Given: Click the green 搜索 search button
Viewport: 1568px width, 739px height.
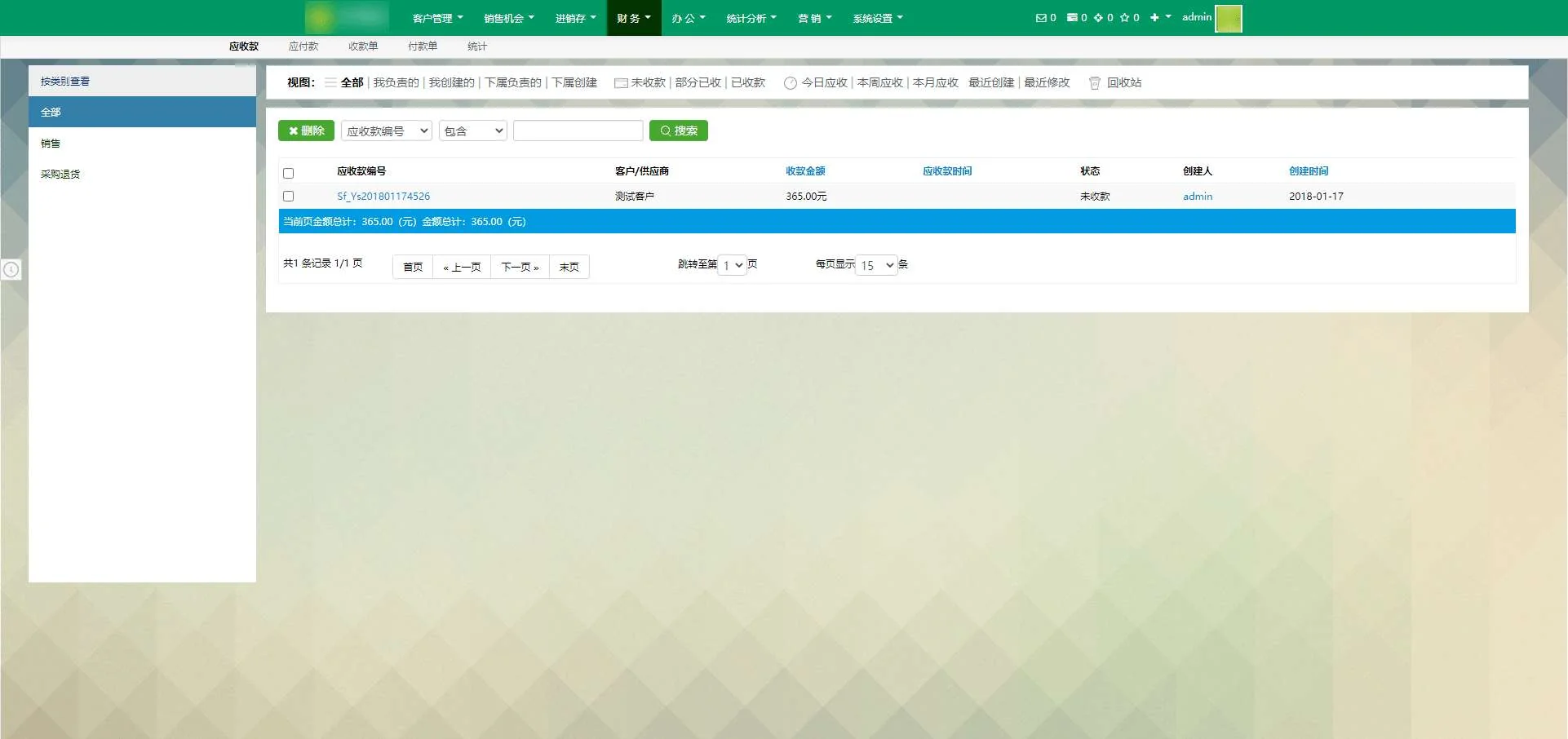Looking at the screenshot, I should point(678,131).
